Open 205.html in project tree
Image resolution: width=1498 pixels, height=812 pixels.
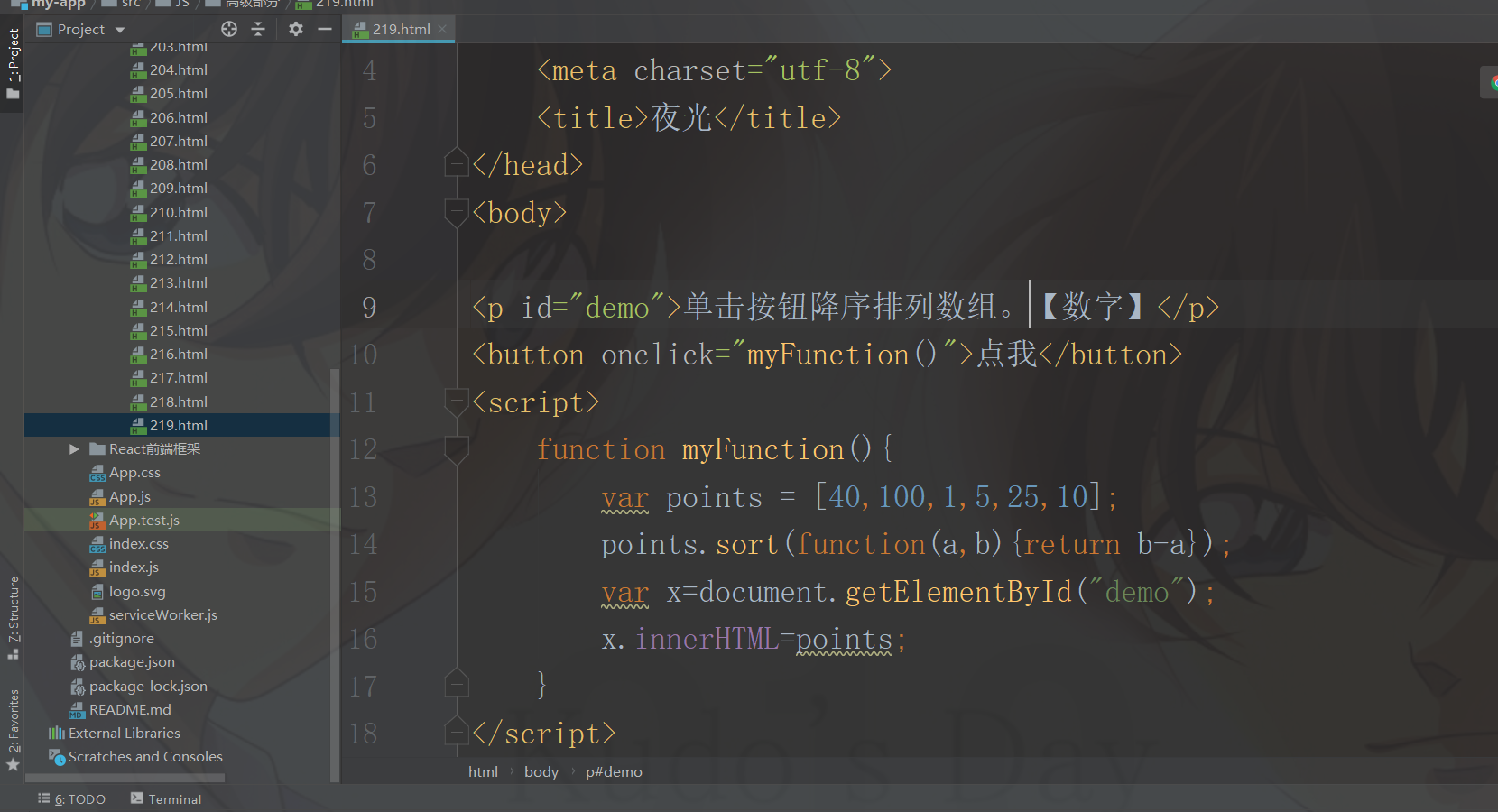click(170, 94)
